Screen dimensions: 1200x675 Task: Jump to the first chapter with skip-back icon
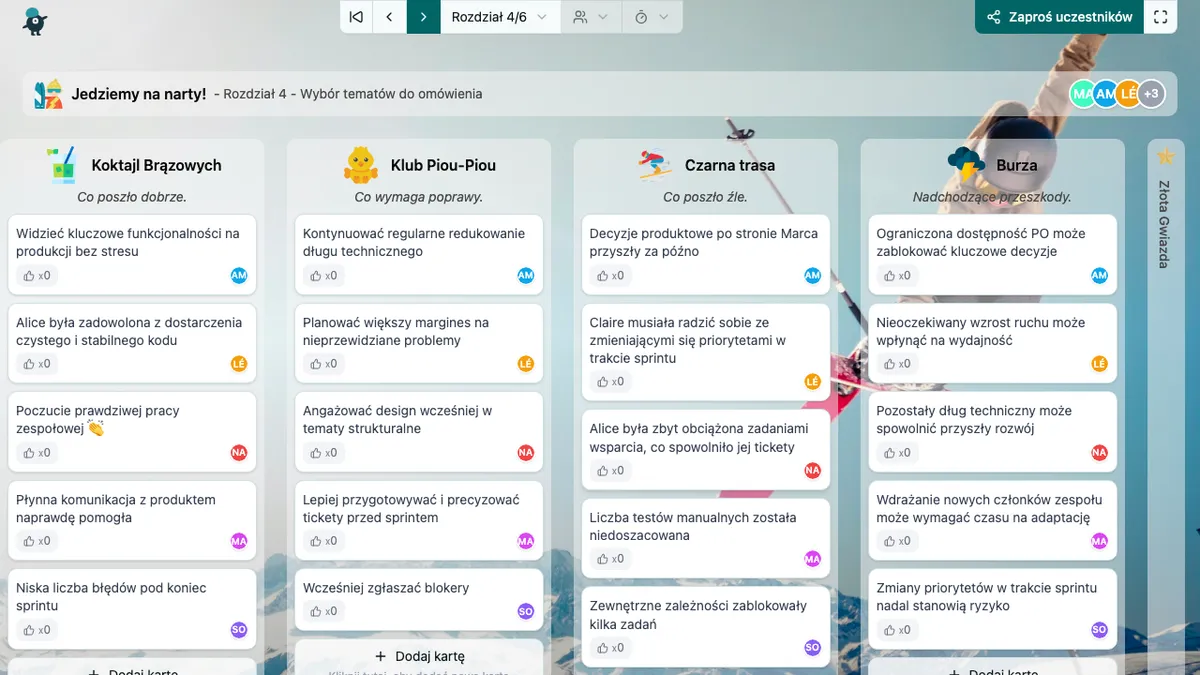pos(355,17)
